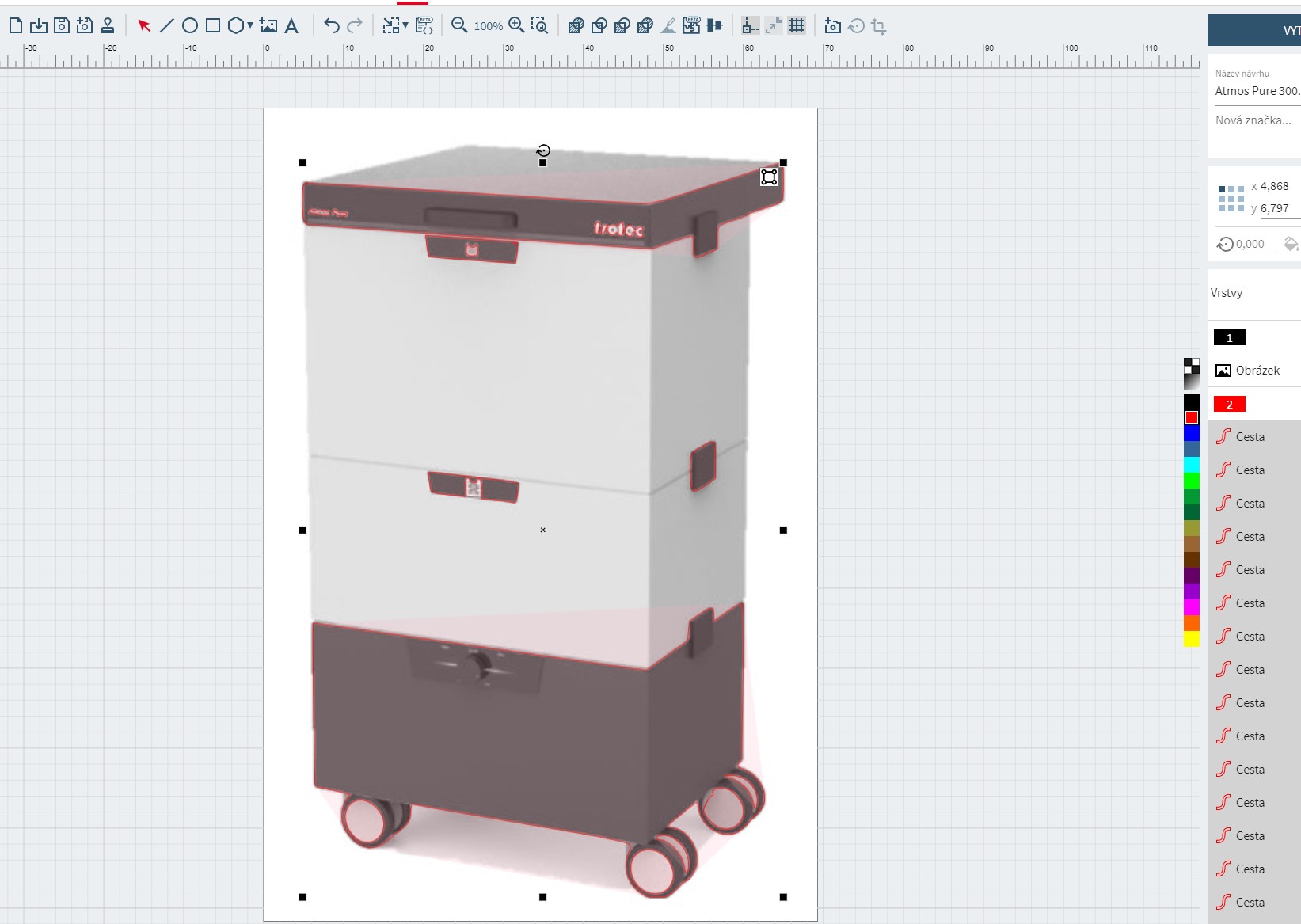Click the crop tool icon
This screenshot has height=924, width=1301.
[879, 27]
